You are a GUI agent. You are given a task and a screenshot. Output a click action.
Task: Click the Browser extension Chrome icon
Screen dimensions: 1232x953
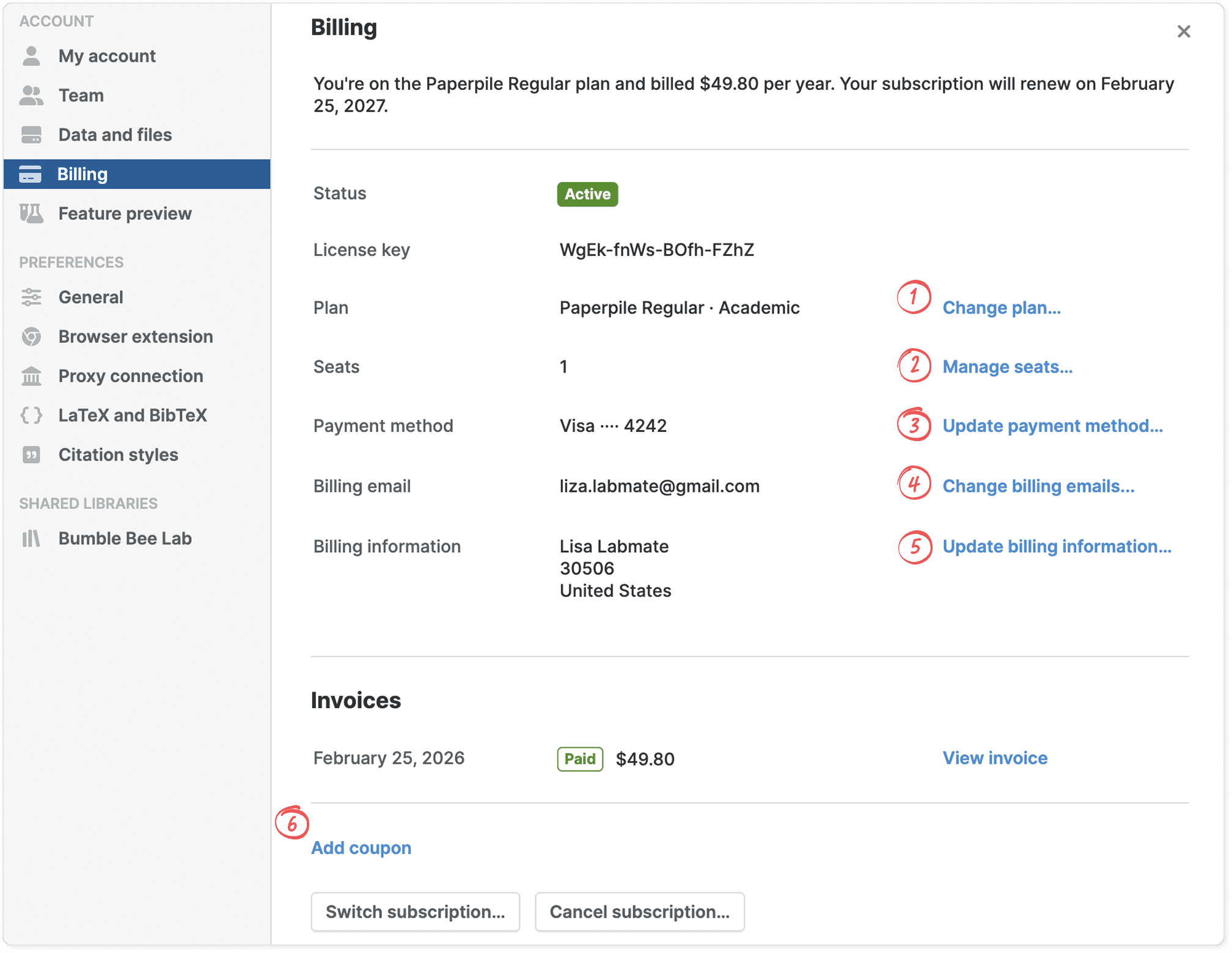click(31, 337)
